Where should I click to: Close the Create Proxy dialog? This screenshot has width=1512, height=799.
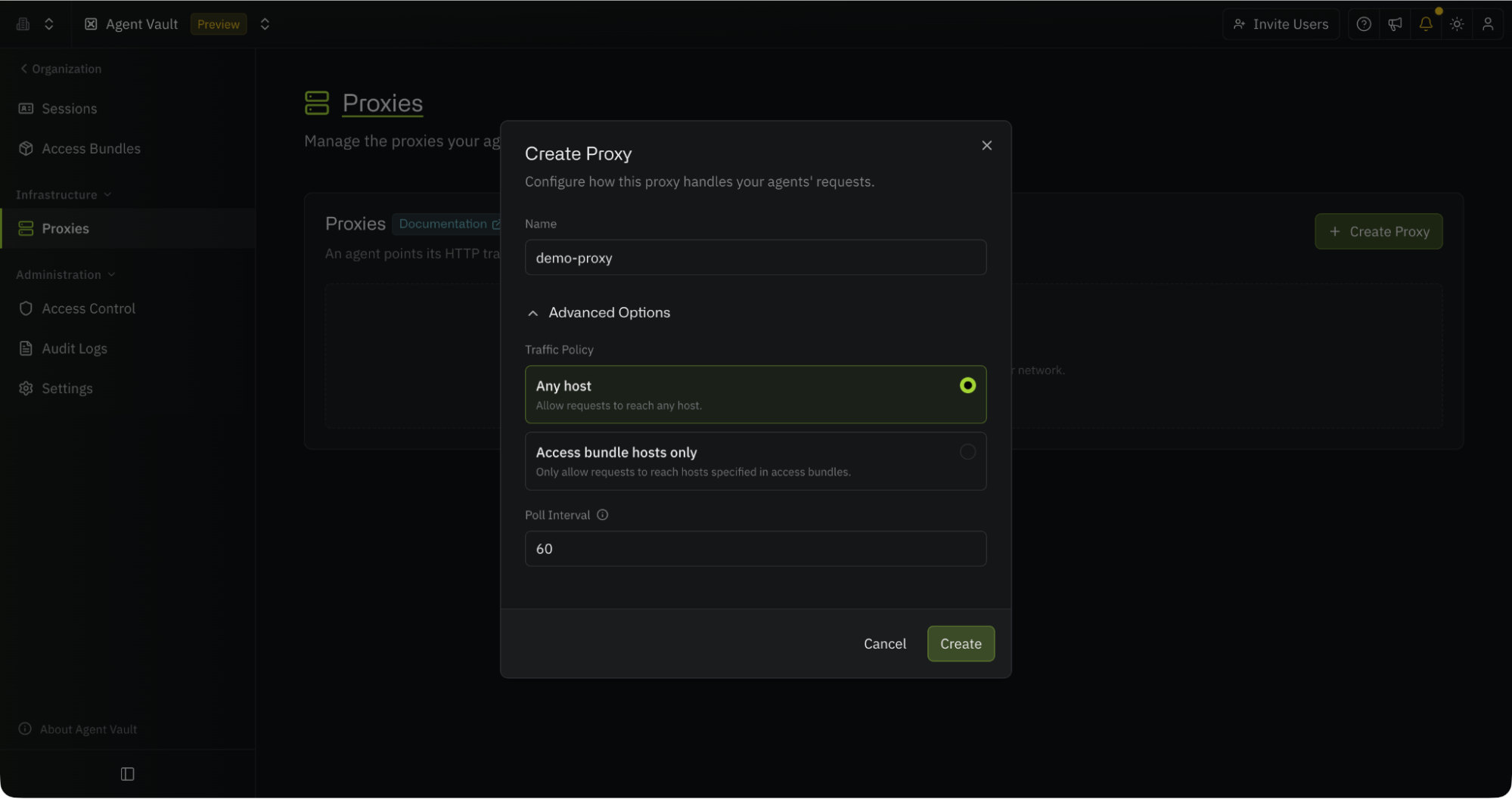(986, 145)
